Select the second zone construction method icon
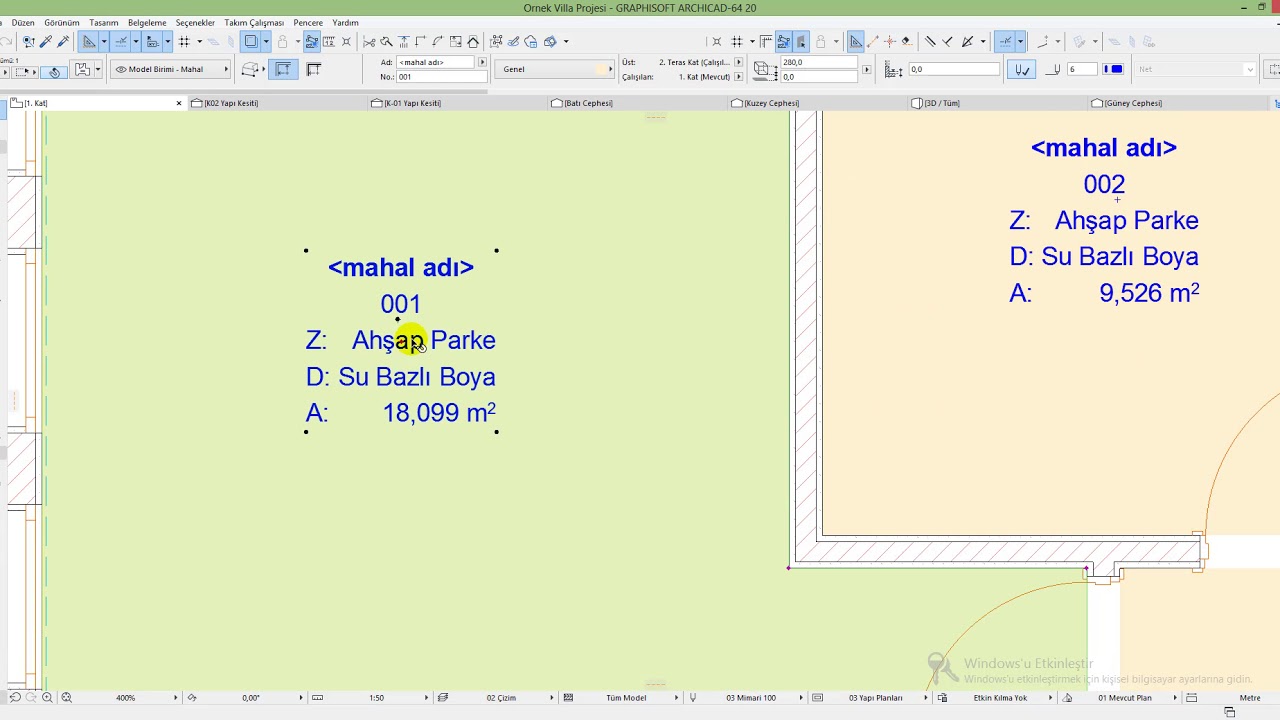This screenshot has width=1280, height=720. [x=314, y=69]
